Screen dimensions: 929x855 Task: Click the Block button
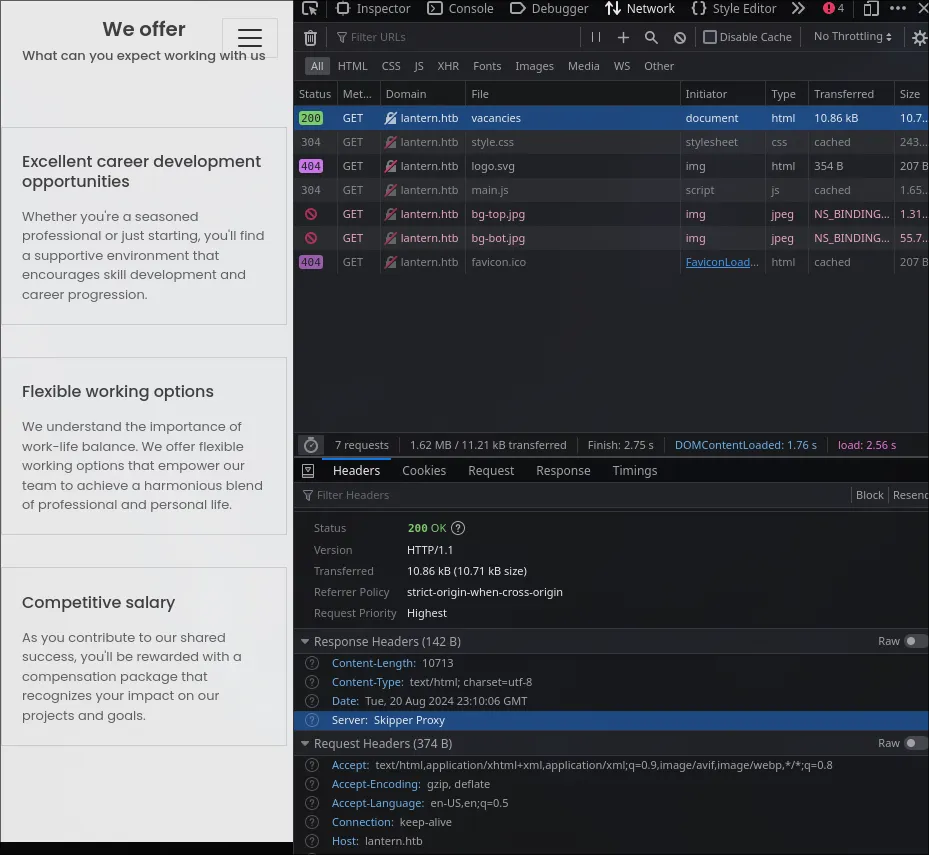pyautogui.click(x=869, y=495)
